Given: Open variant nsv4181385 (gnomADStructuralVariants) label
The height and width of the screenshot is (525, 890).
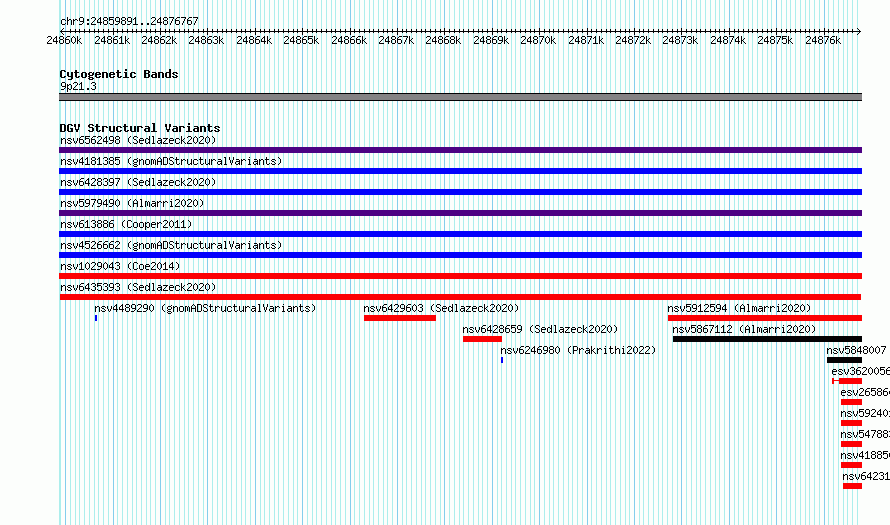Looking at the screenshot, I should [171, 161].
